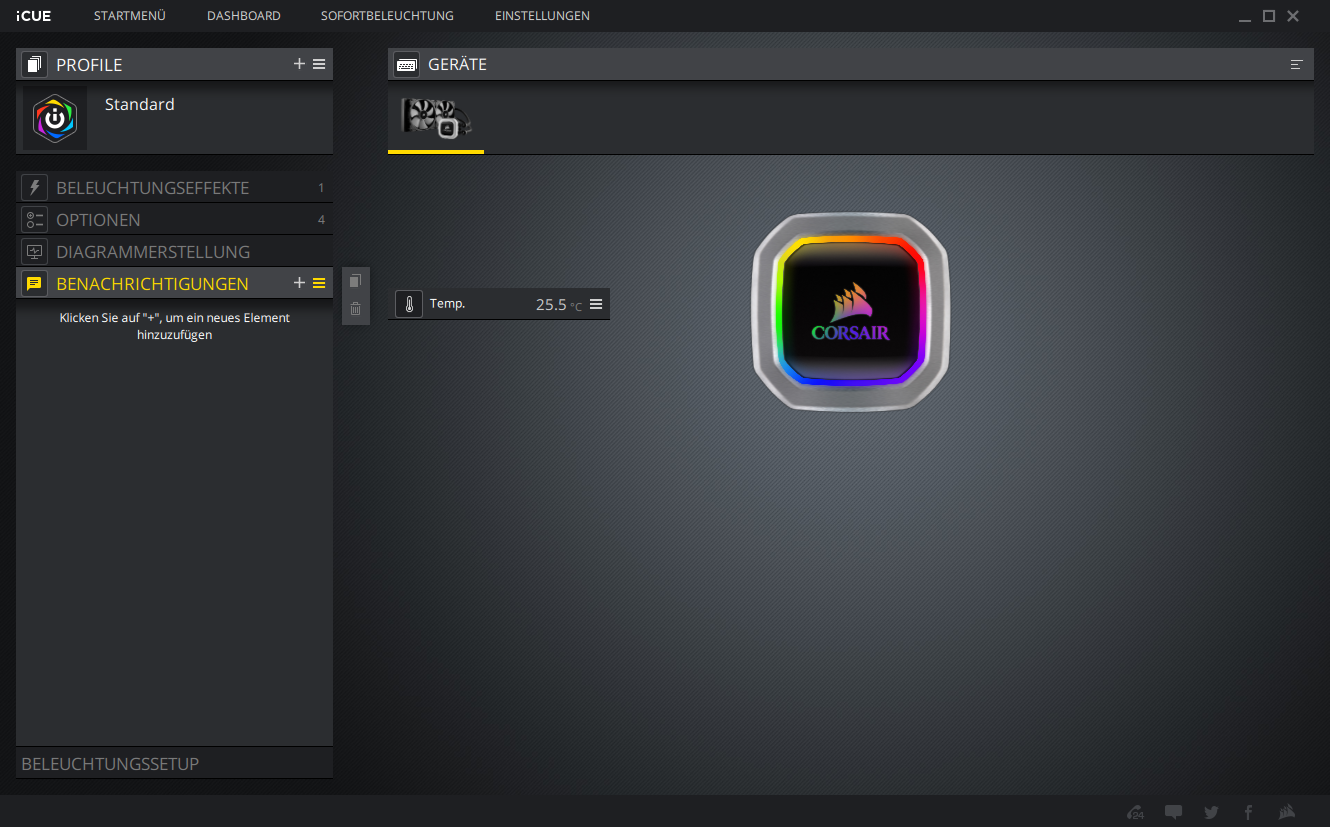This screenshot has height=827, width=1330.
Task: Click the Corsair sails logo icon
Action: coord(1288,812)
